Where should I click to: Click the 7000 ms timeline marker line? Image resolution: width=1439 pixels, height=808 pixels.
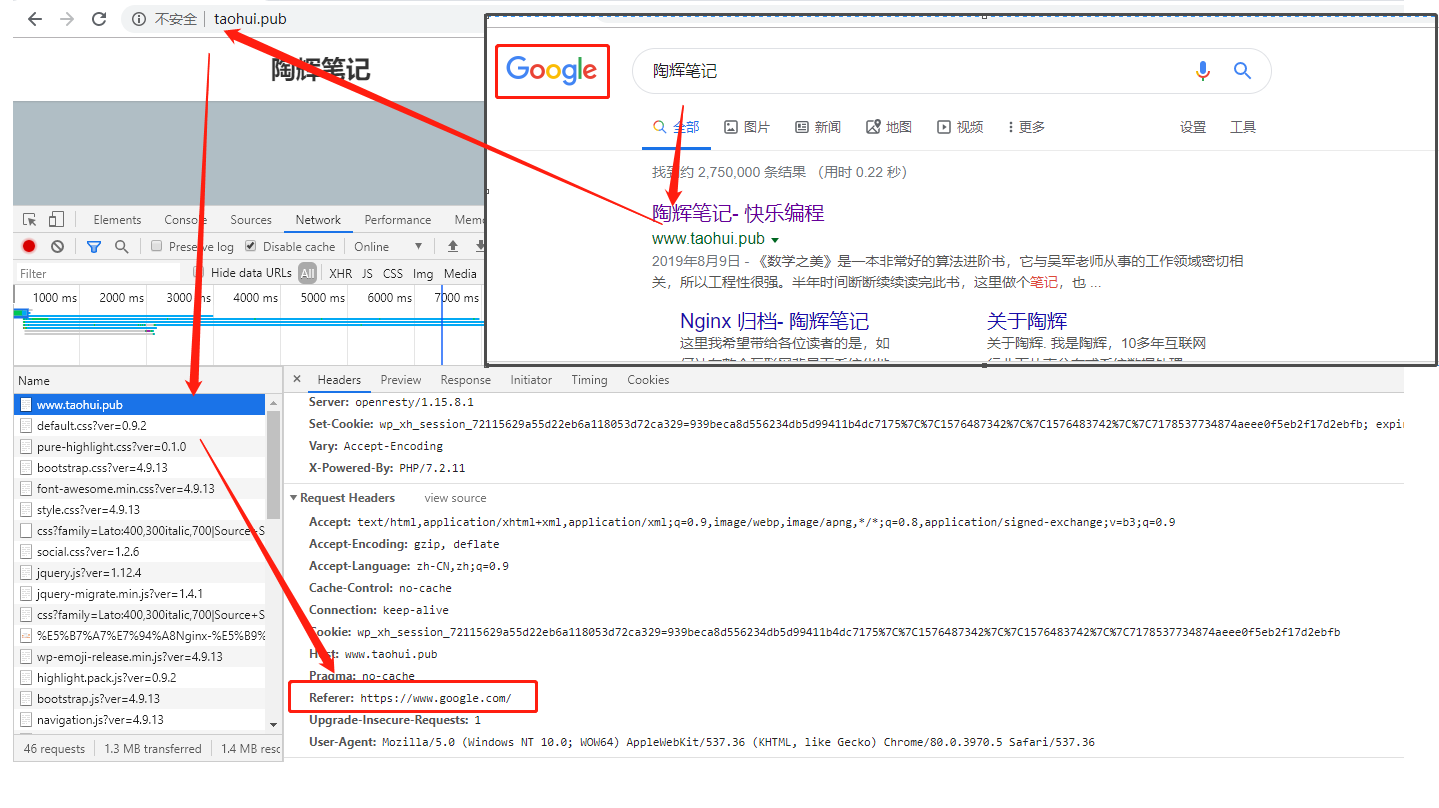[442, 320]
